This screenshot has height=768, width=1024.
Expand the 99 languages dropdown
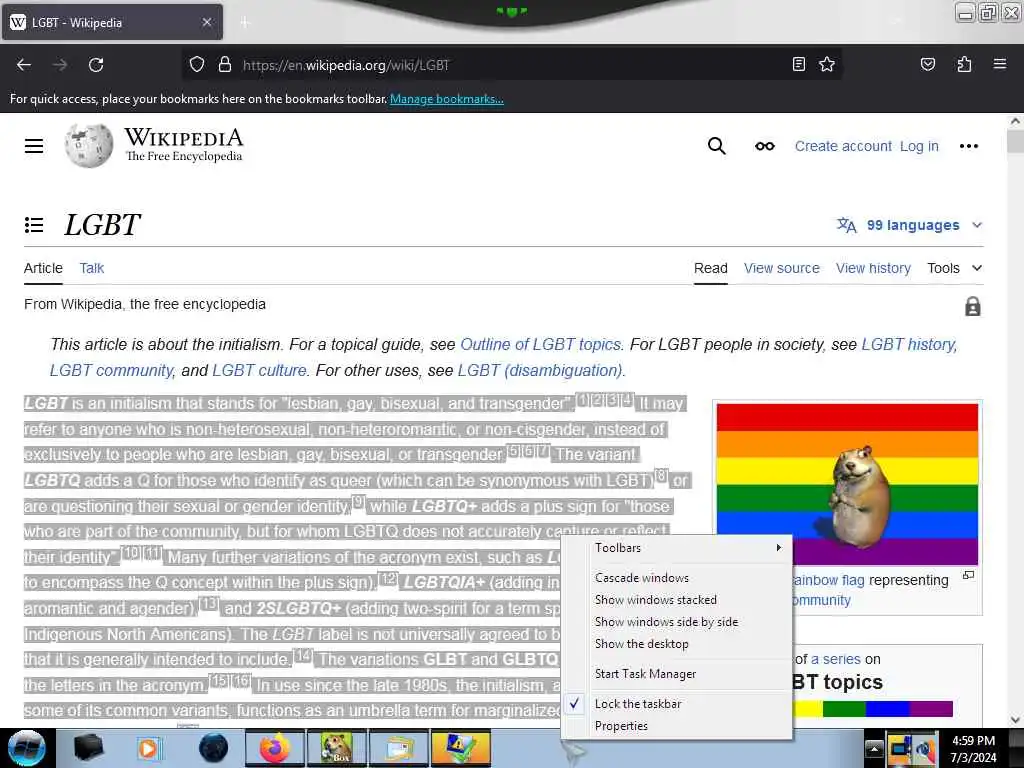coord(910,225)
